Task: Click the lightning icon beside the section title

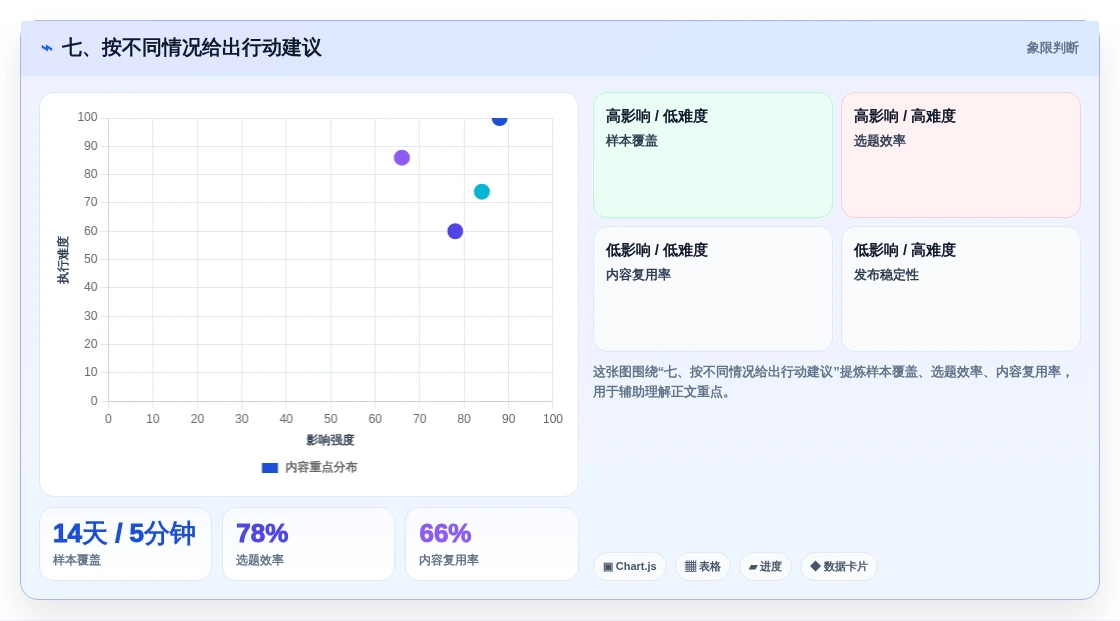Action: (47, 48)
